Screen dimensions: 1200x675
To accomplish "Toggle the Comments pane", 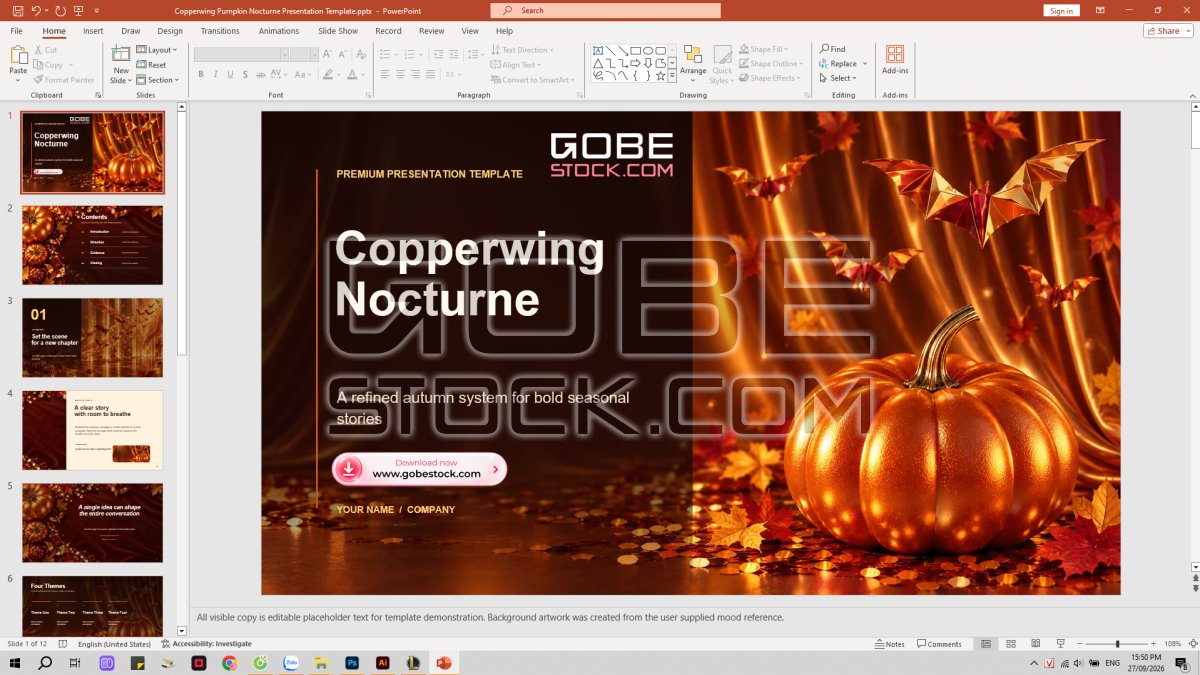I will click(939, 644).
